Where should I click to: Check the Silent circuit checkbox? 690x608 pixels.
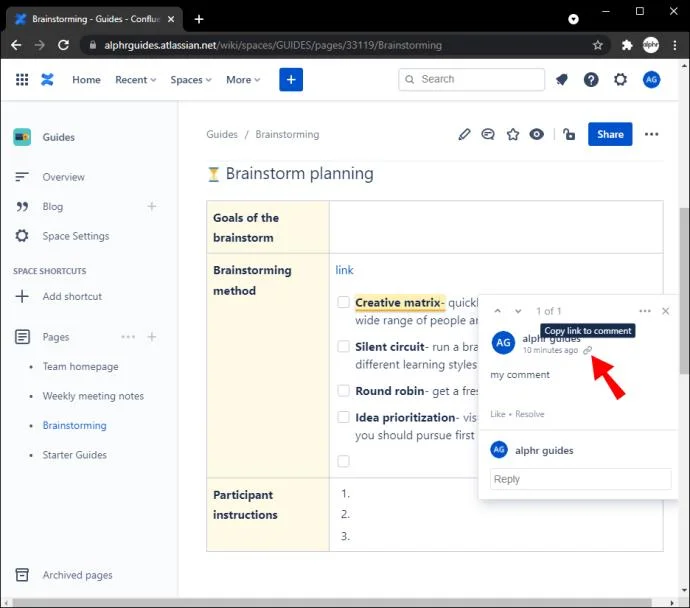pos(343,346)
